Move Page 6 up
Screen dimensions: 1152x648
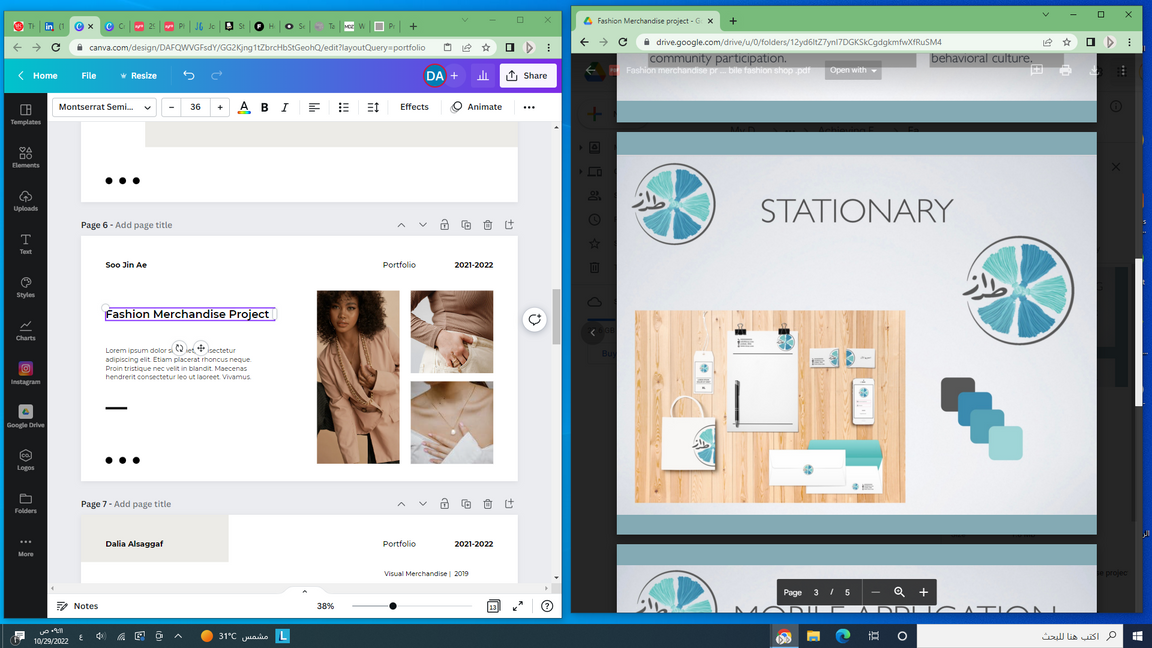click(x=401, y=225)
